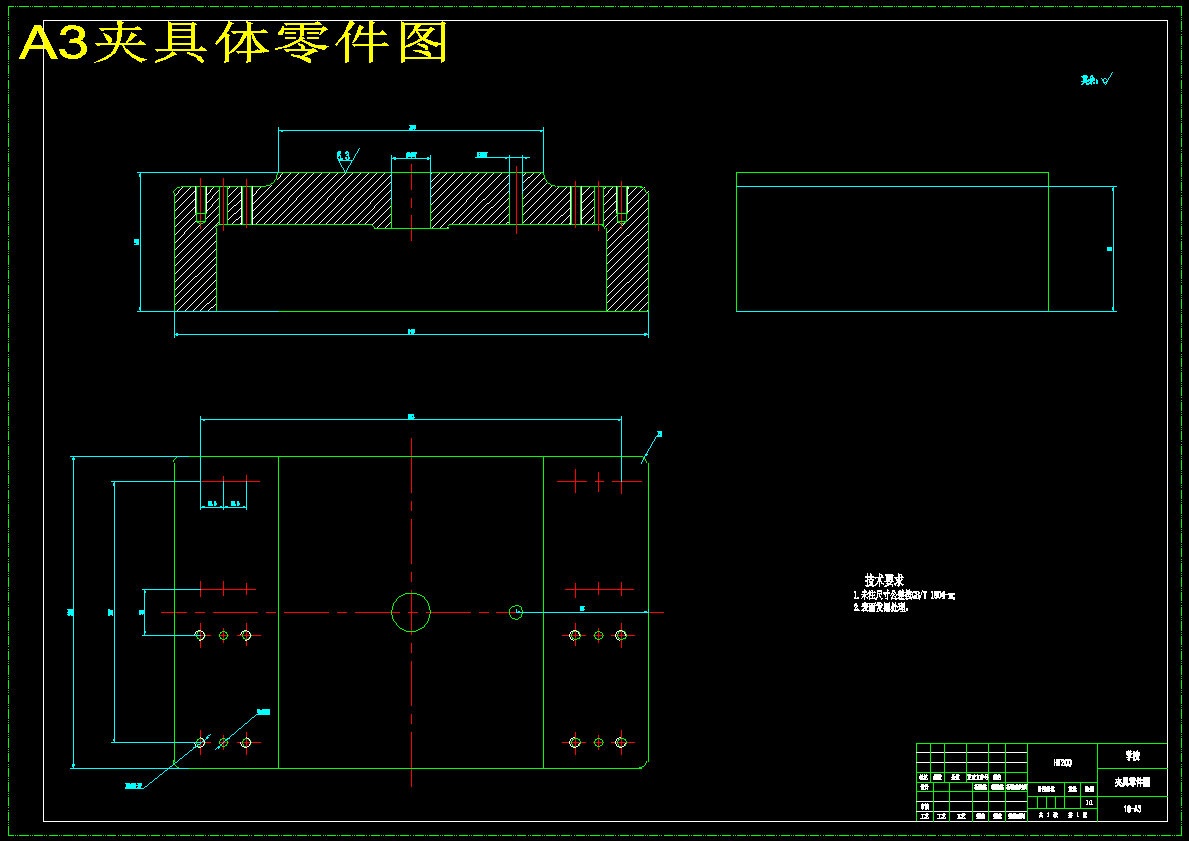Click the 1:1 scale cell in title block
Viewport: 1189px width, 841px height.
click(1090, 802)
